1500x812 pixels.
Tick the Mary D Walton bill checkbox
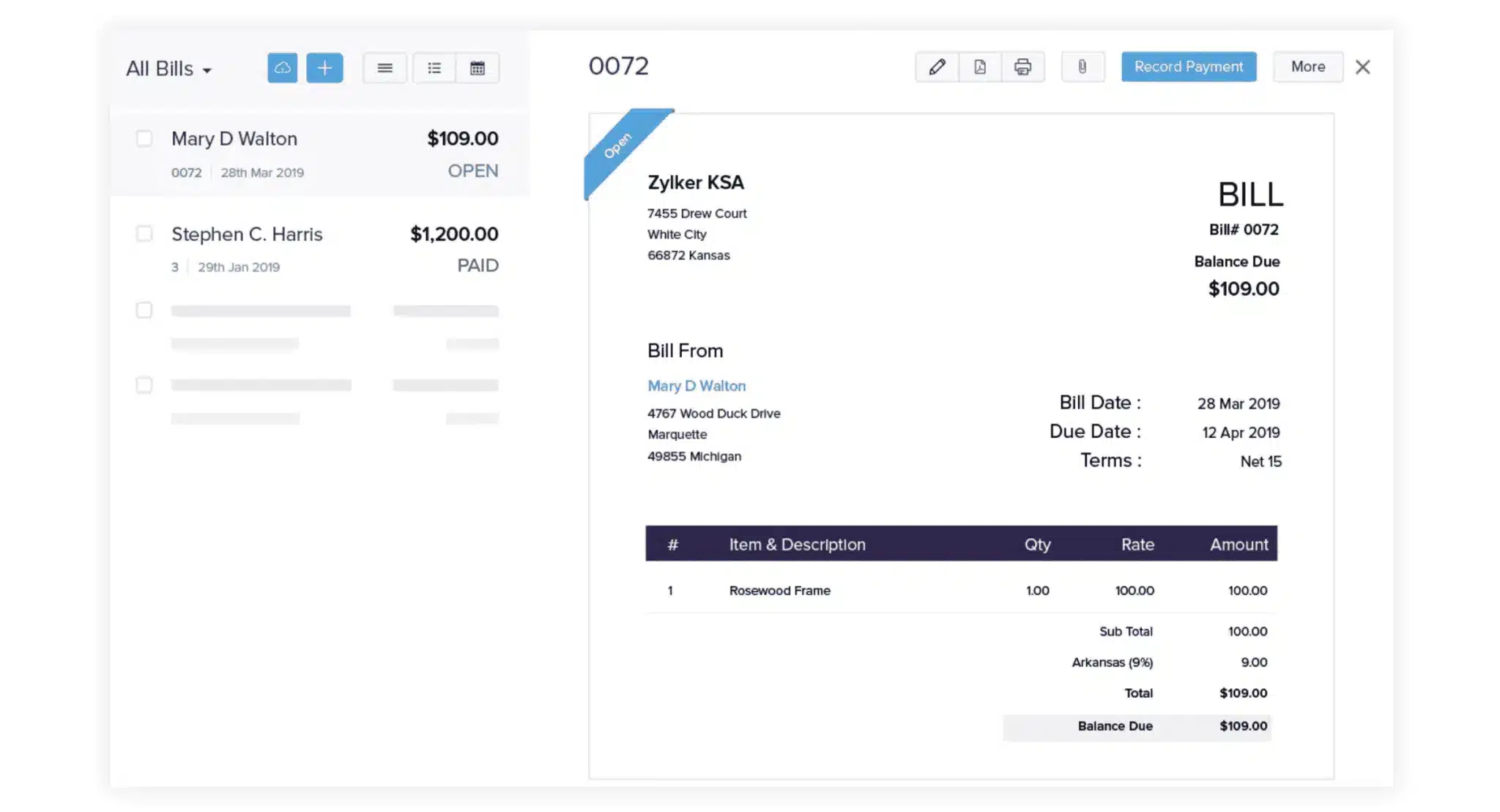[x=144, y=138]
